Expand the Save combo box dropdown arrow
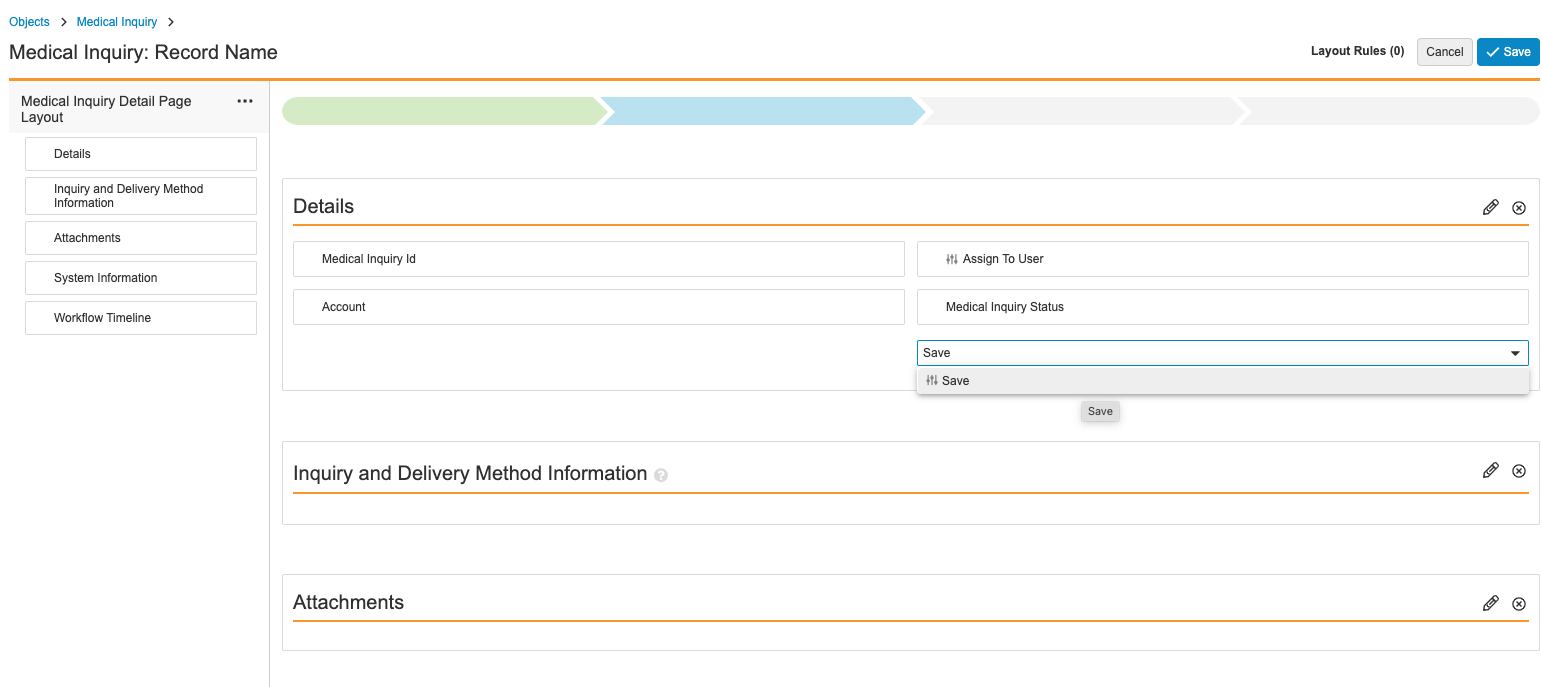 (1514, 353)
